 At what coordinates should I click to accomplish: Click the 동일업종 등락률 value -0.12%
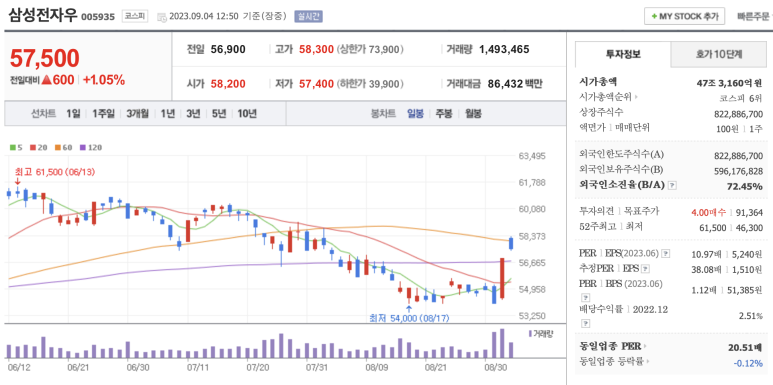tap(749, 363)
